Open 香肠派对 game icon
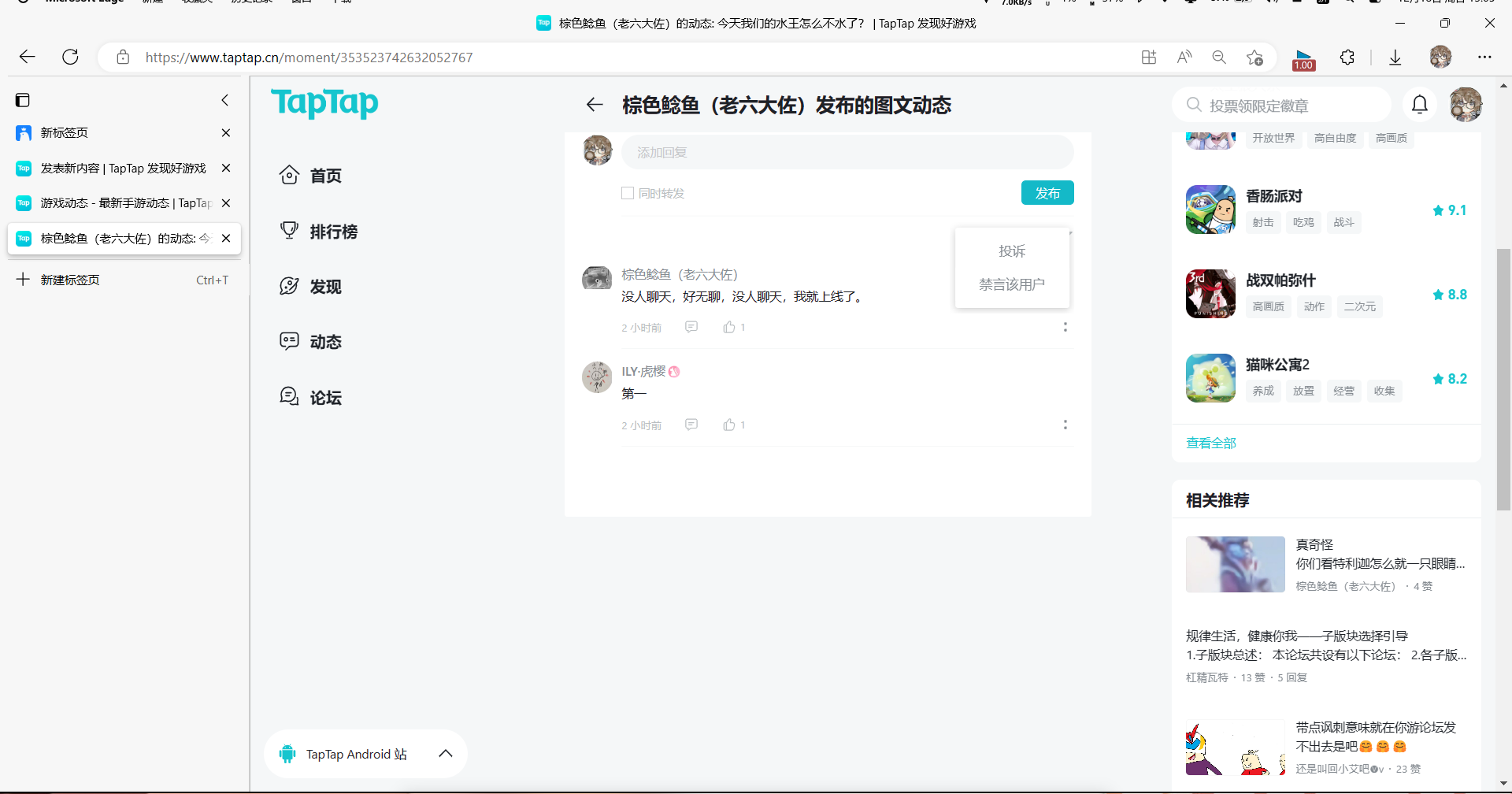The image size is (1512, 794). coord(1210,210)
